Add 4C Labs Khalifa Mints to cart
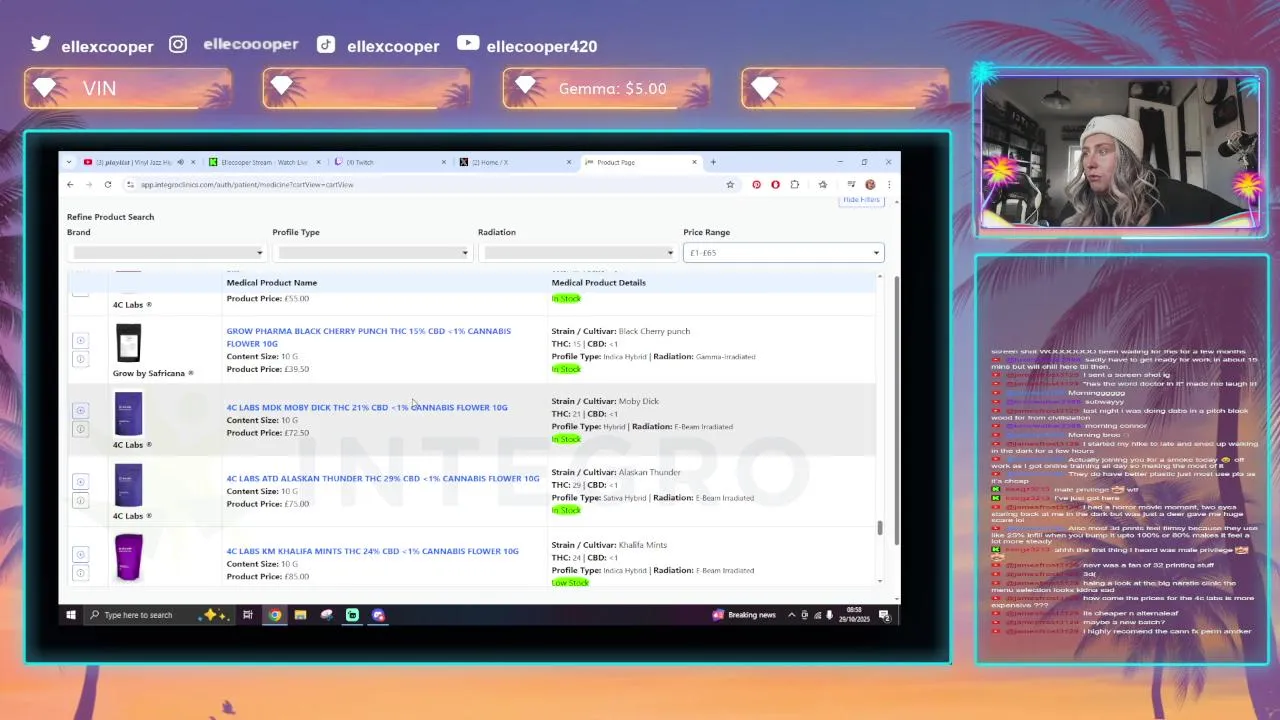 click(81, 555)
